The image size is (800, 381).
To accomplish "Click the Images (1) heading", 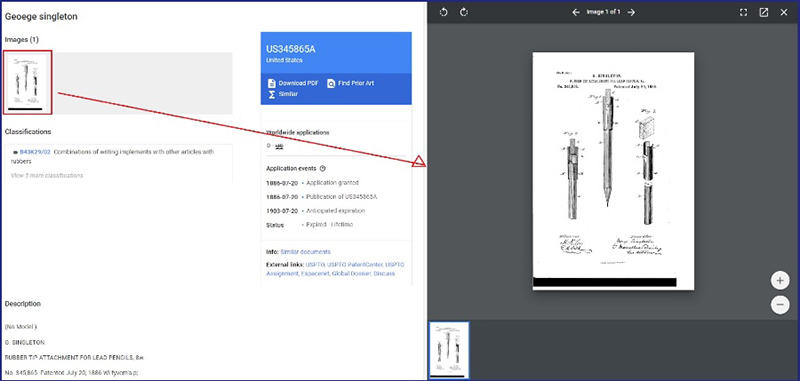I will click(22, 40).
